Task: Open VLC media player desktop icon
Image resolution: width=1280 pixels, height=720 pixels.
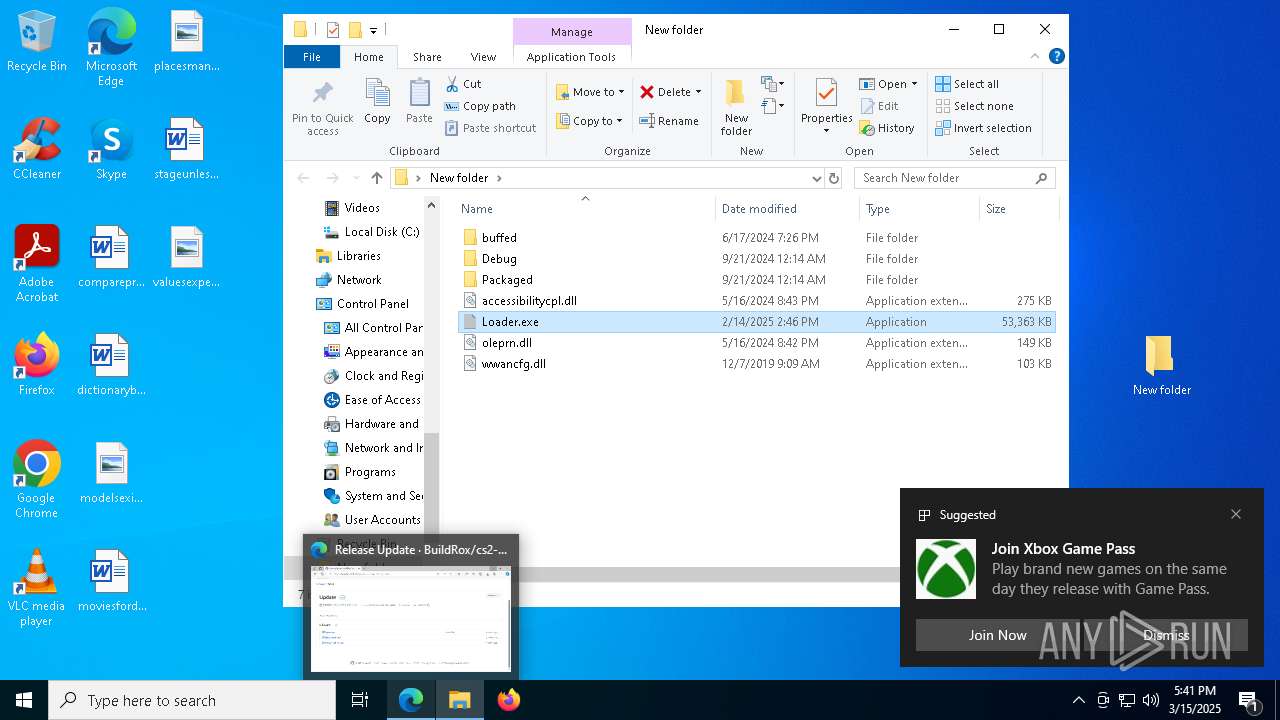Action: point(37,588)
